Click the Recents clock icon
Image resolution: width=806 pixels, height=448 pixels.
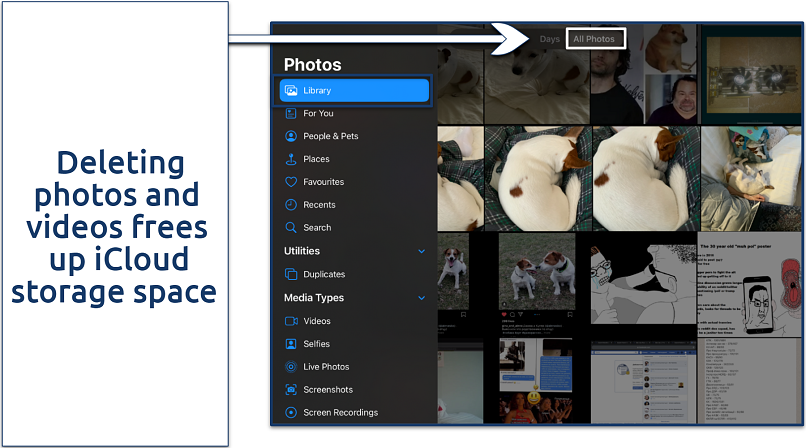[291, 205]
